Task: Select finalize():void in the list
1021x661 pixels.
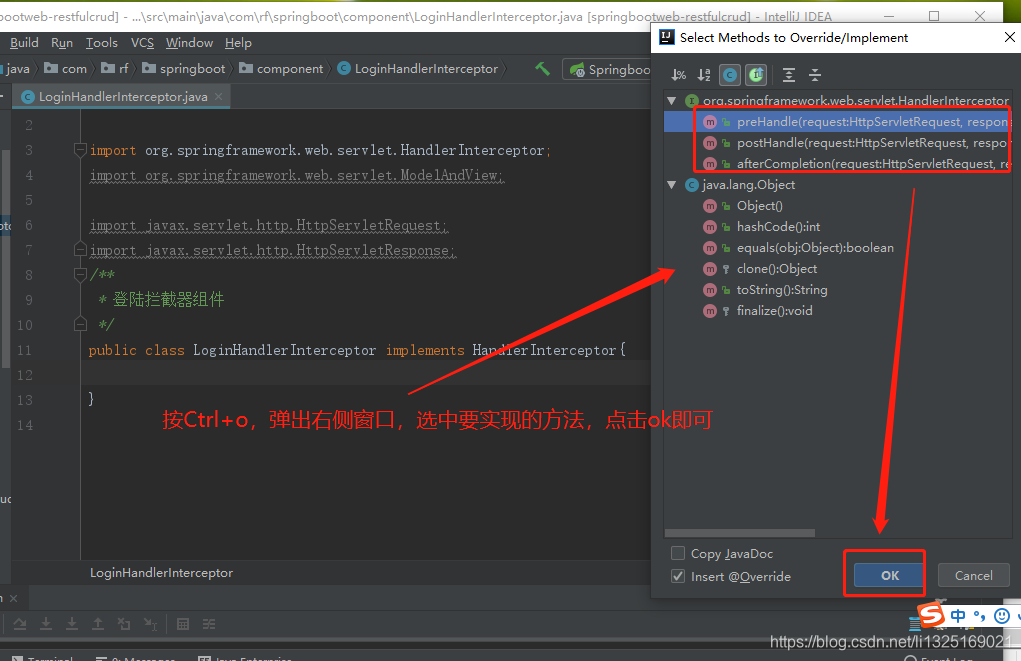Action: tap(837, 311)
